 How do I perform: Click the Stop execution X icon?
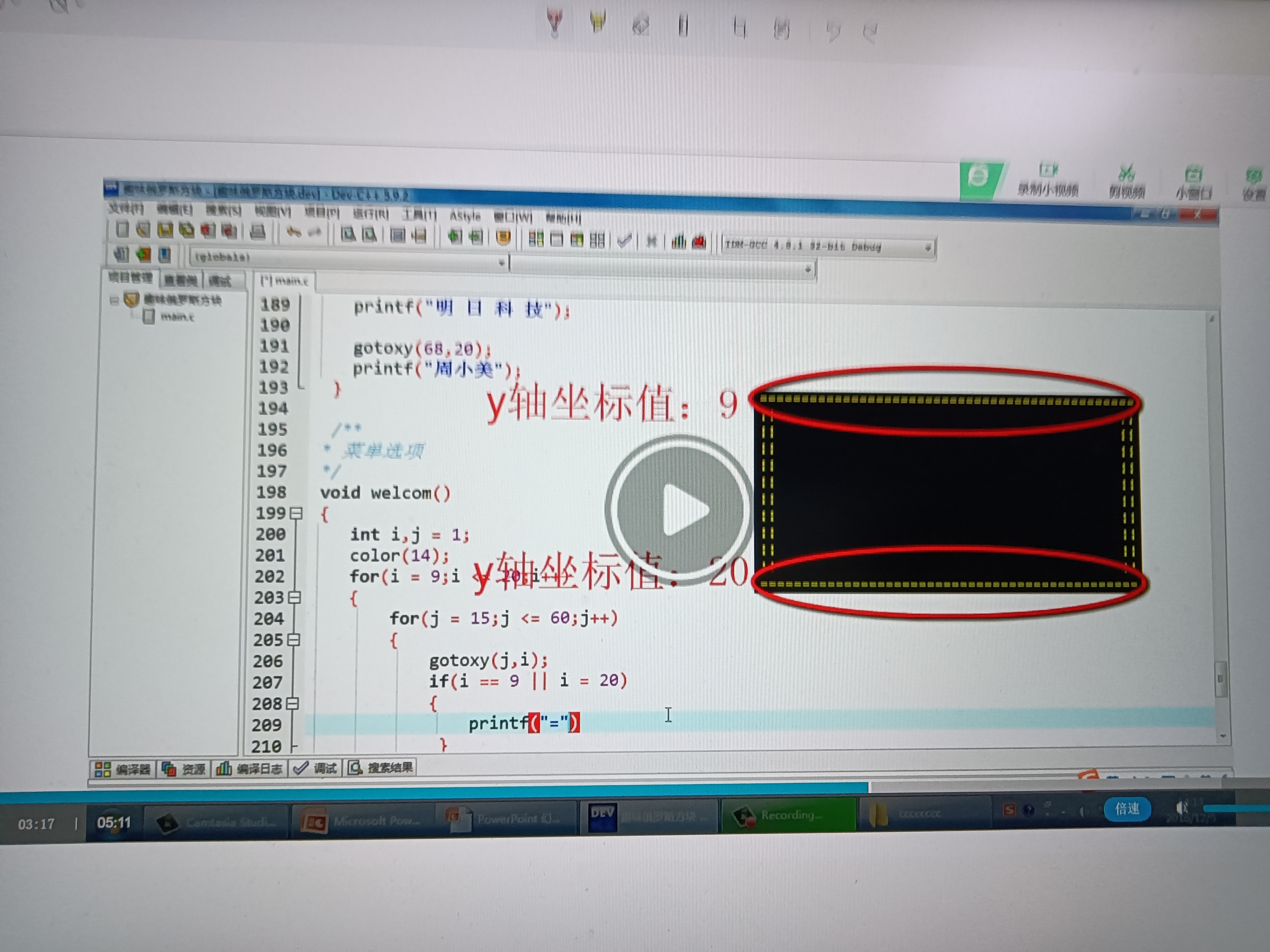651,241
